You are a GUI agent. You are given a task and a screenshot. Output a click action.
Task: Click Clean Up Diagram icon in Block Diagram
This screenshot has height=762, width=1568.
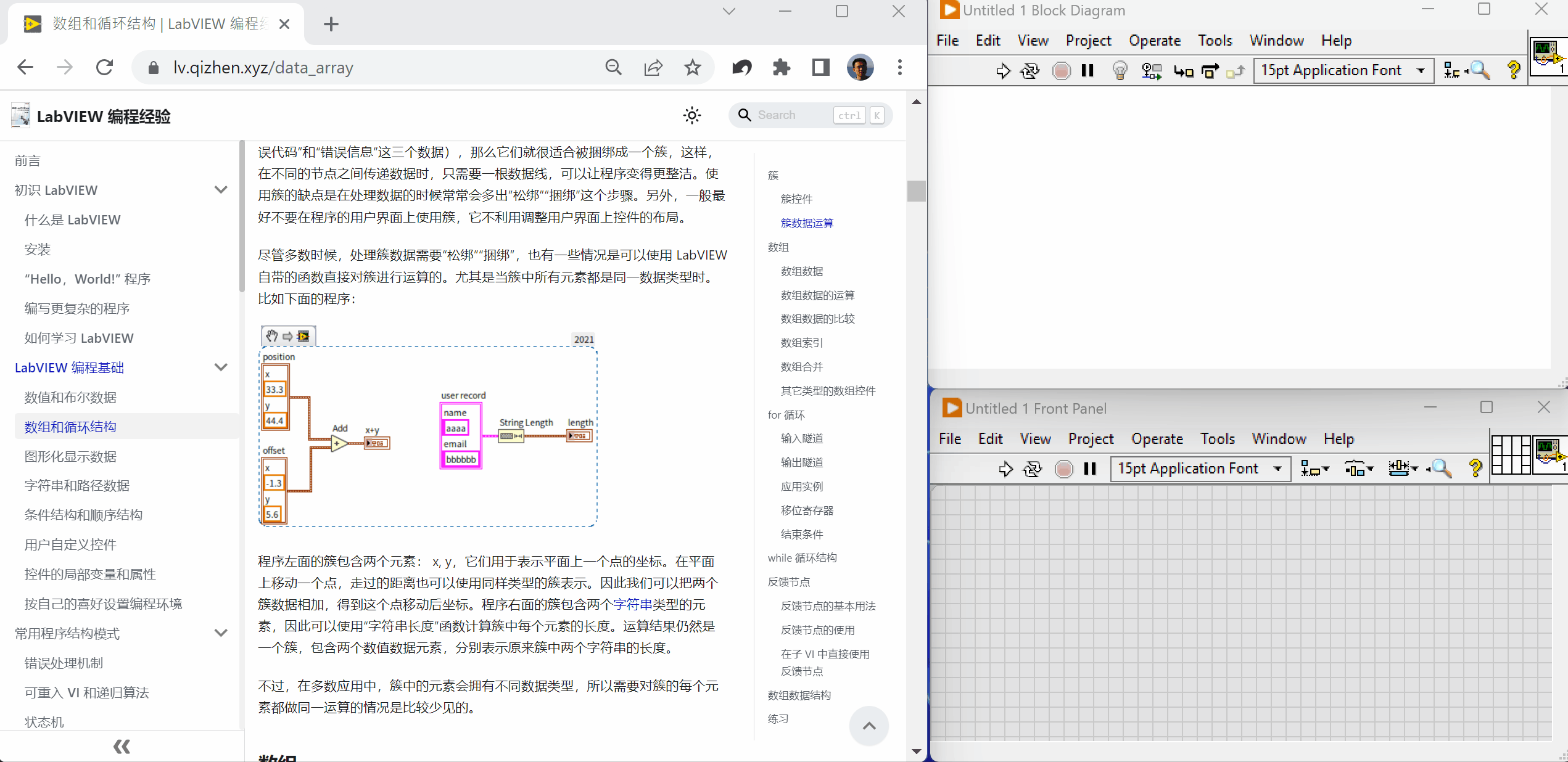pos(1451,71)
